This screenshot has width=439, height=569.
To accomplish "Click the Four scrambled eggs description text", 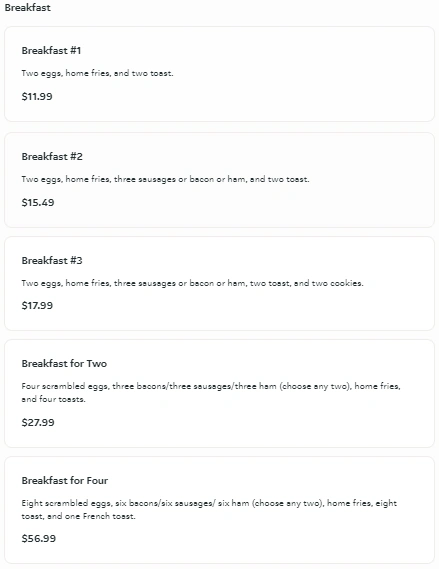I will 211,393.
